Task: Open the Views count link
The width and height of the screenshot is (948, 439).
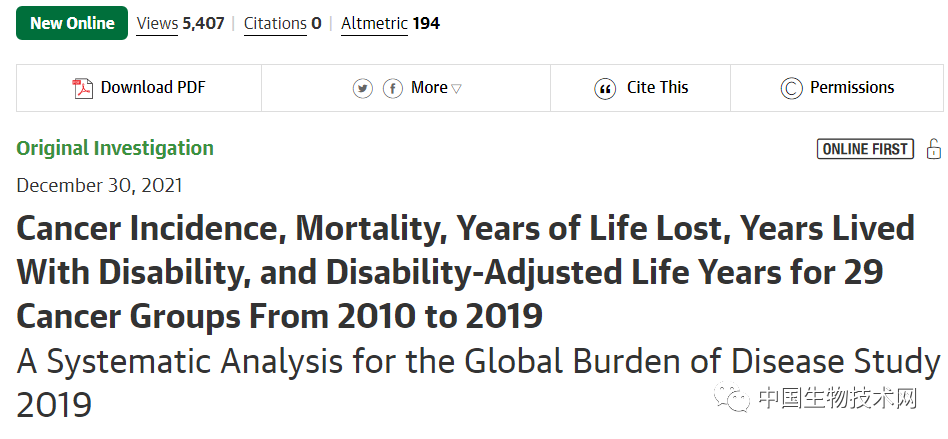Action: (180, 24)
